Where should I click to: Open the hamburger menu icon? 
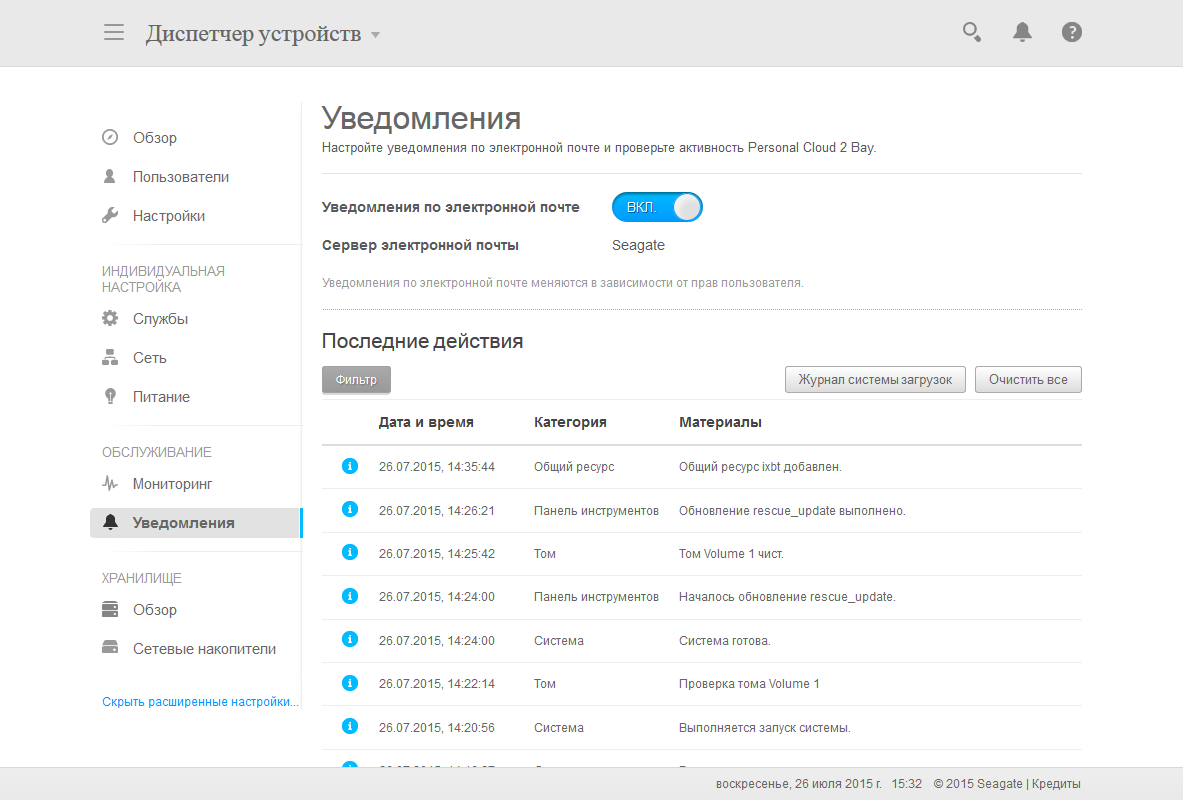coord(114,32)
